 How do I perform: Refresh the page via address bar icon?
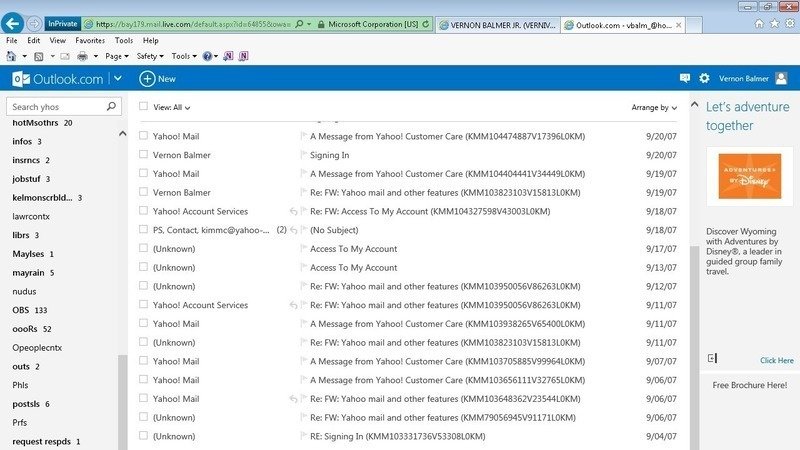click(426, 24)
